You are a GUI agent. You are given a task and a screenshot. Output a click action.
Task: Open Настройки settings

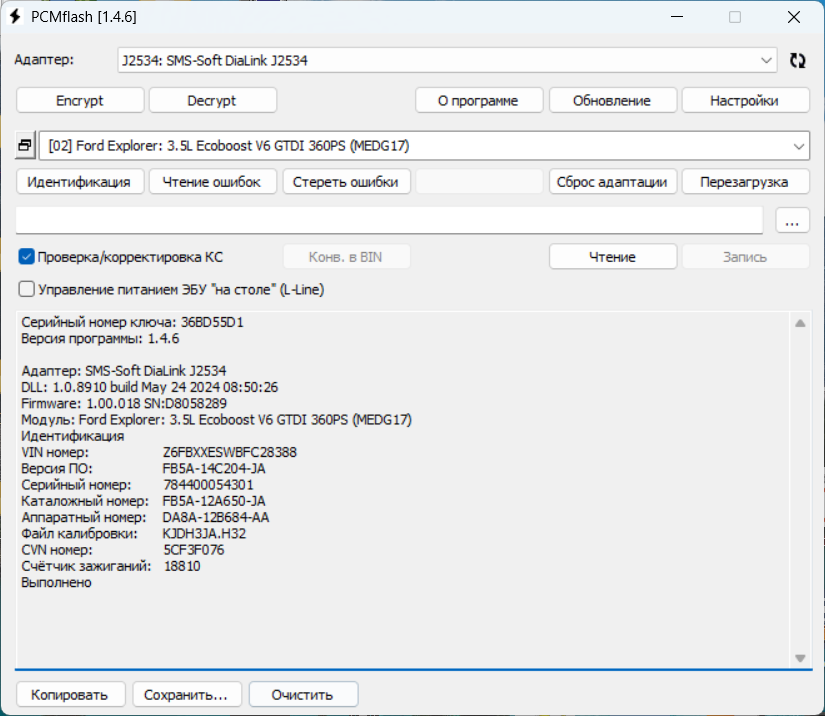[x=746, y=100]
